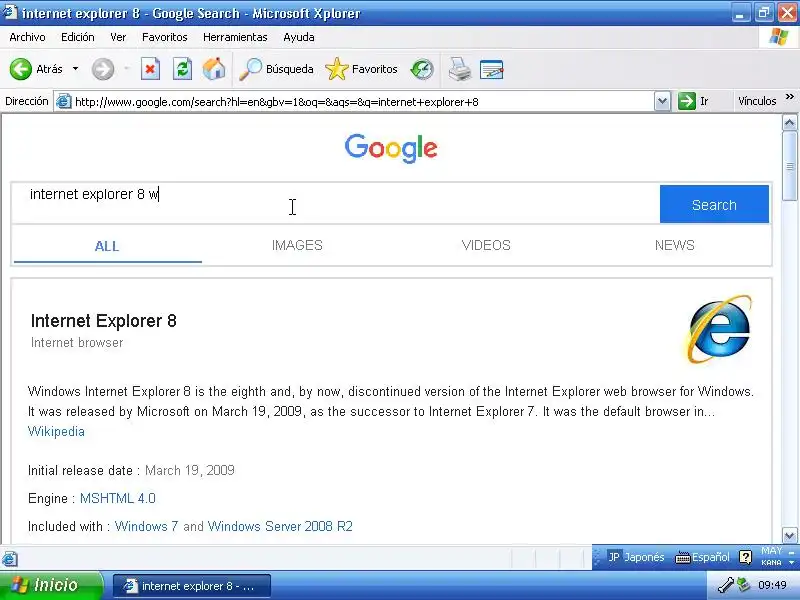Open the Herramientas menu

(235, 37)
